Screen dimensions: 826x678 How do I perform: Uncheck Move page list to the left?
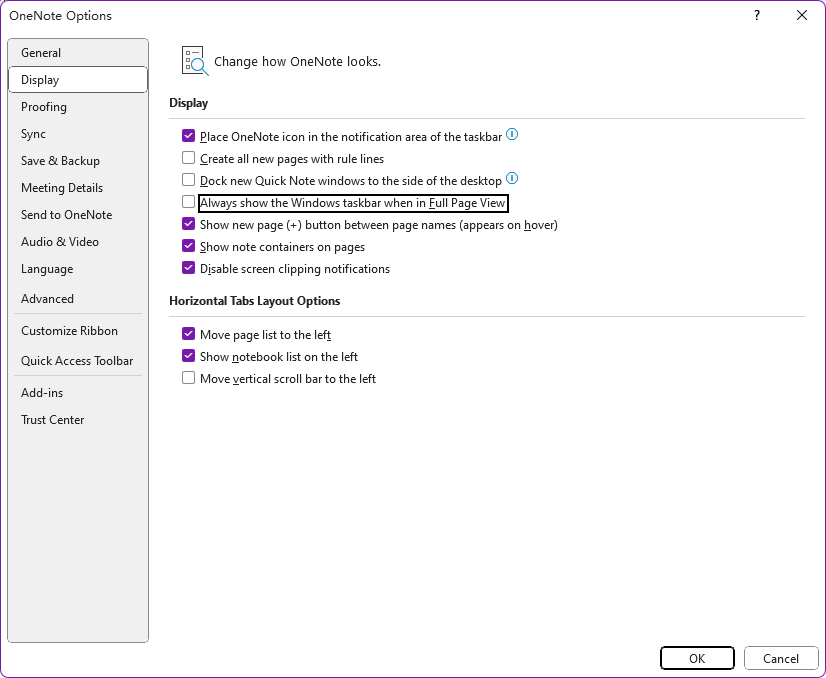188,334
